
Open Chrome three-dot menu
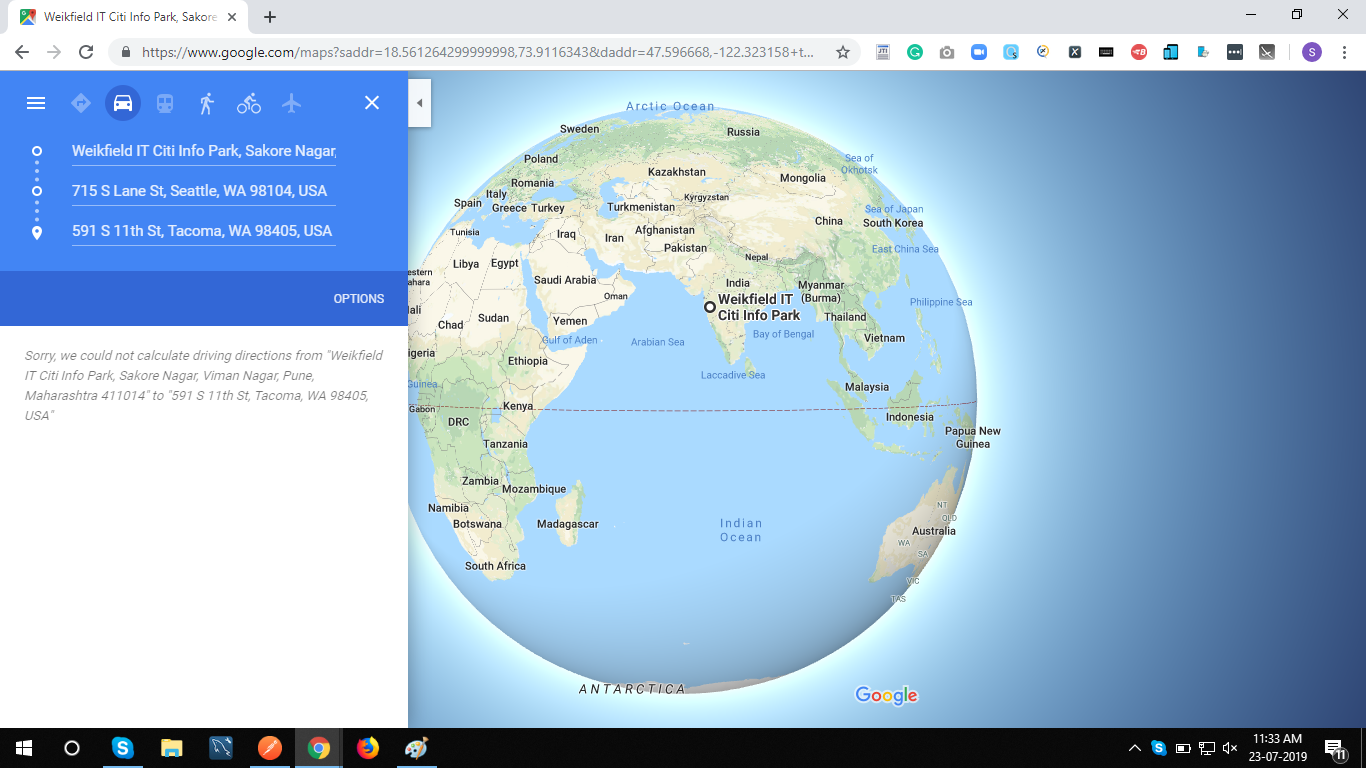[1344, 52]
